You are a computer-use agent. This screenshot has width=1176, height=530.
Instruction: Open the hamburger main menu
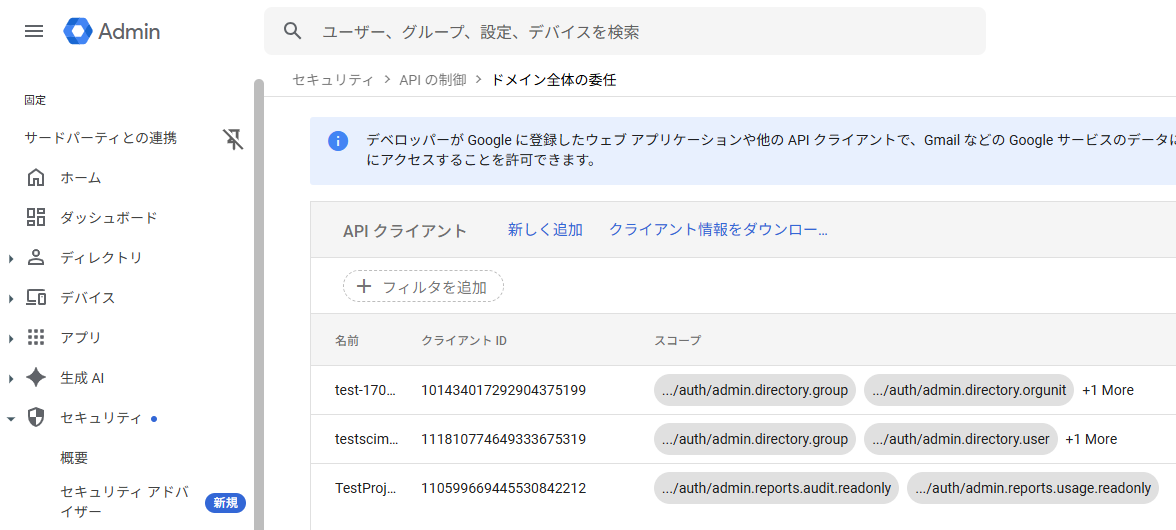[34, 31]
